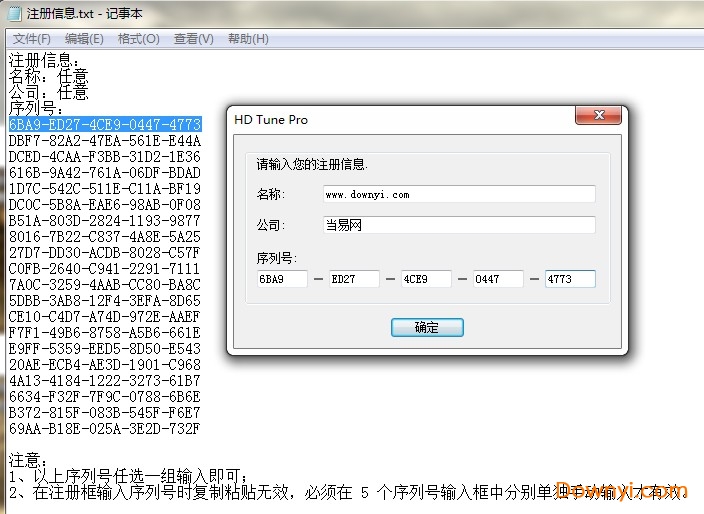Click the serial line B51A-803D-2824-1193-9877
Image resolution: width=704 pixels, height=514 pixels.
(x=105, y=220)
